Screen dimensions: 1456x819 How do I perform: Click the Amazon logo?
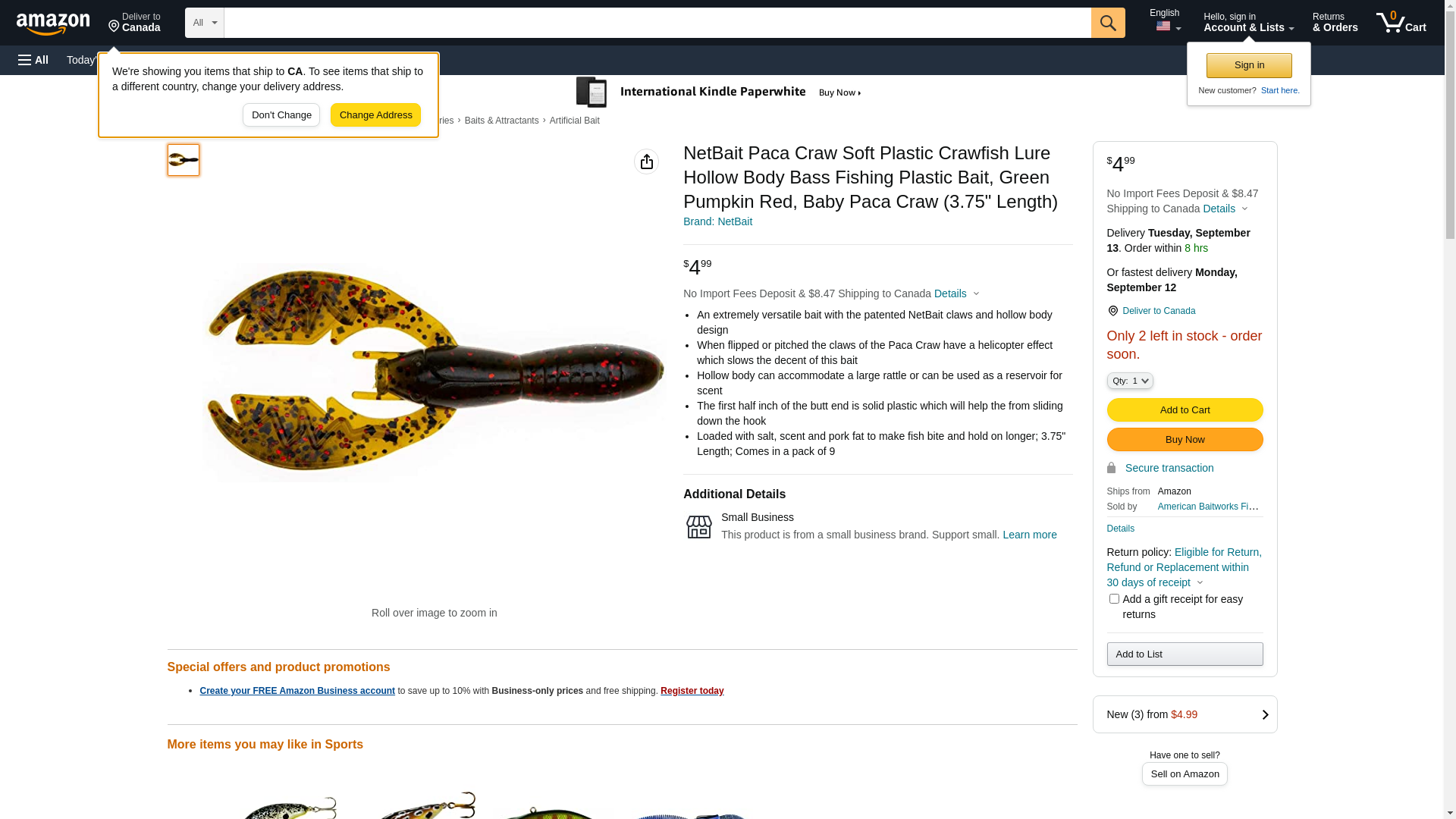[x=53, y=24]
